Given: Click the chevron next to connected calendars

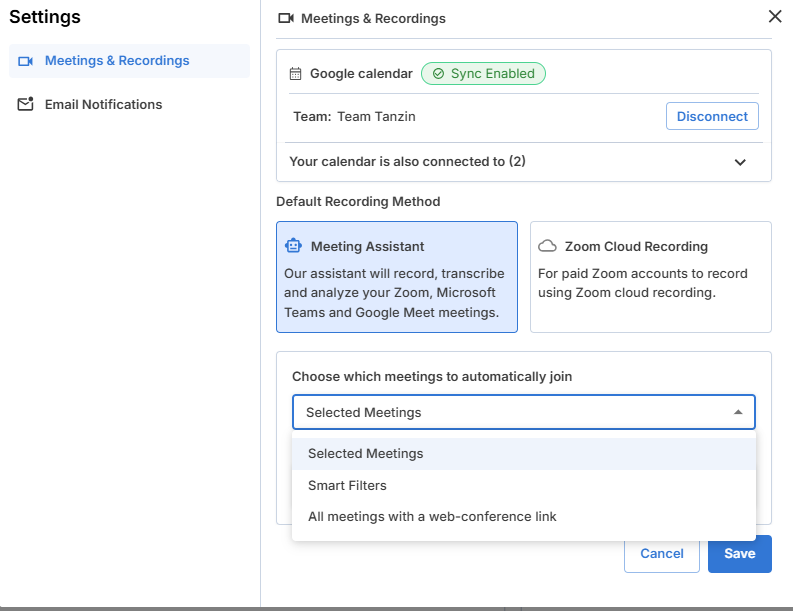Looking at the screenshot, I should tap(740, 162).
